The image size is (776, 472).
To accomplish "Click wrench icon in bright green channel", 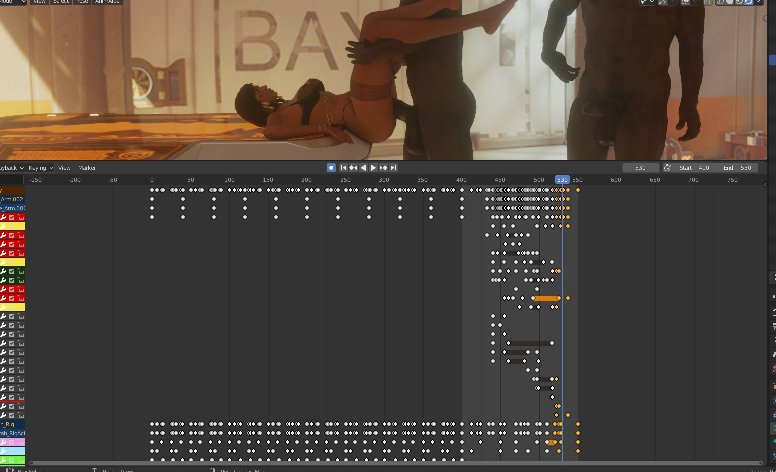I will pyautogui.click(x=3, y=460).
